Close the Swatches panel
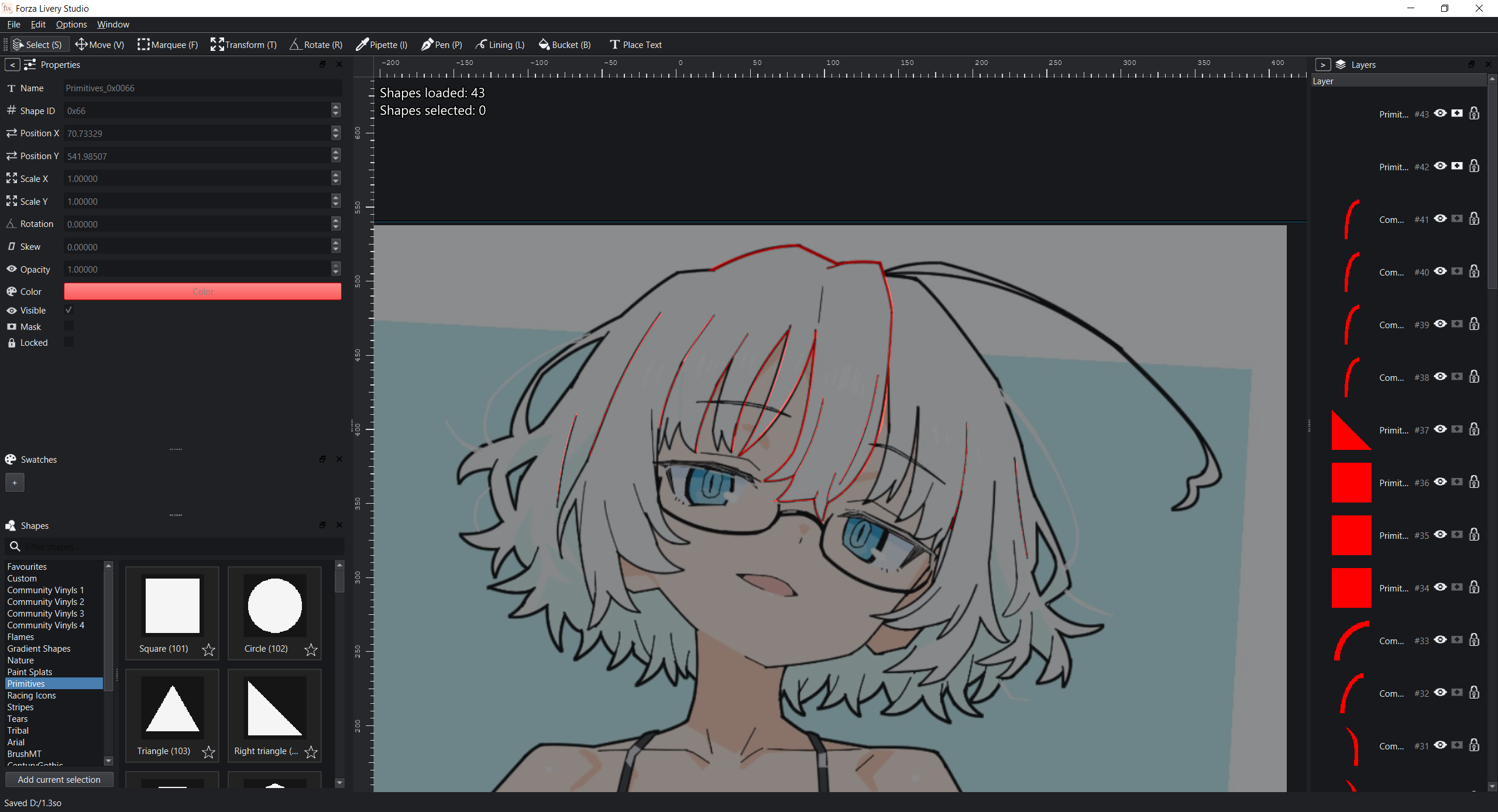Screen dimensions: 1498x812 [x=339, y=459]
